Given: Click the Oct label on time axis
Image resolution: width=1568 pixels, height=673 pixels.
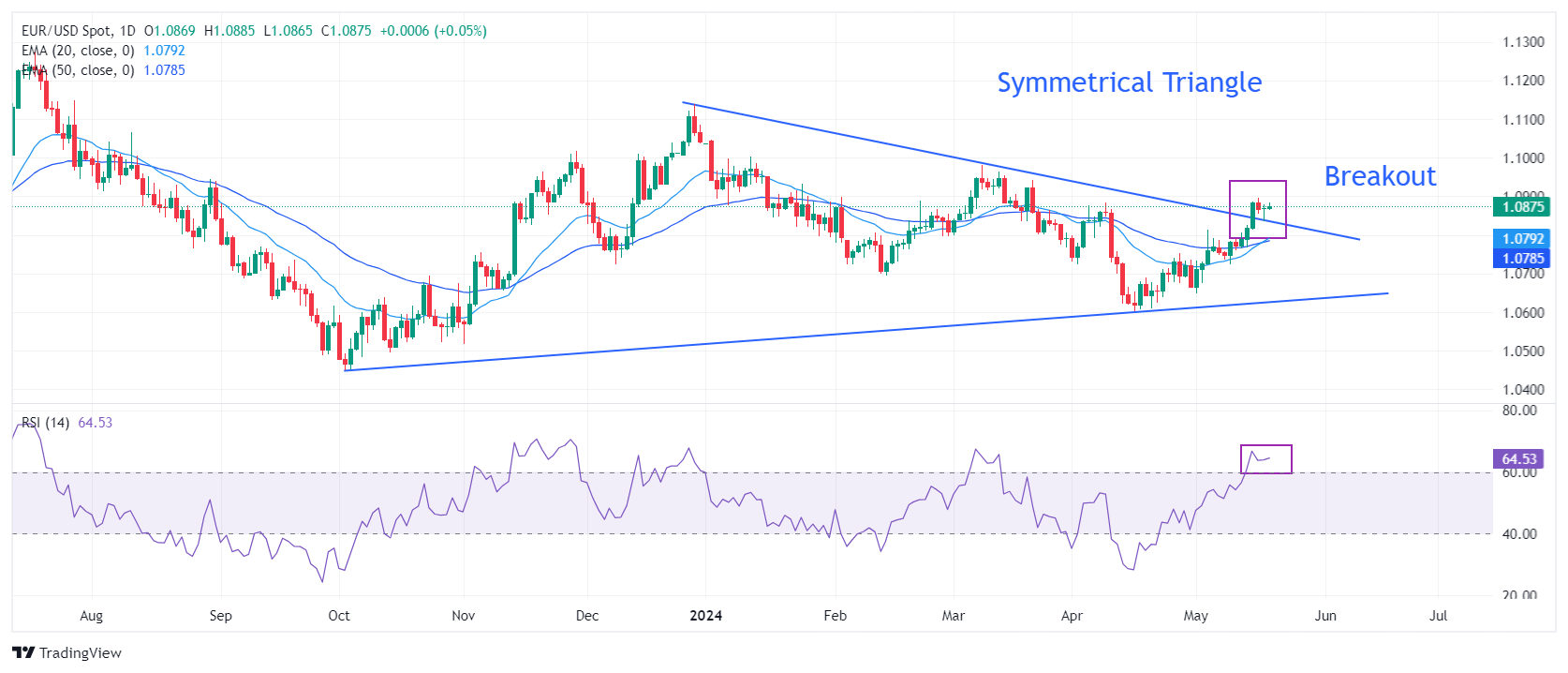Looking at the screenshot, I should 339,616.
